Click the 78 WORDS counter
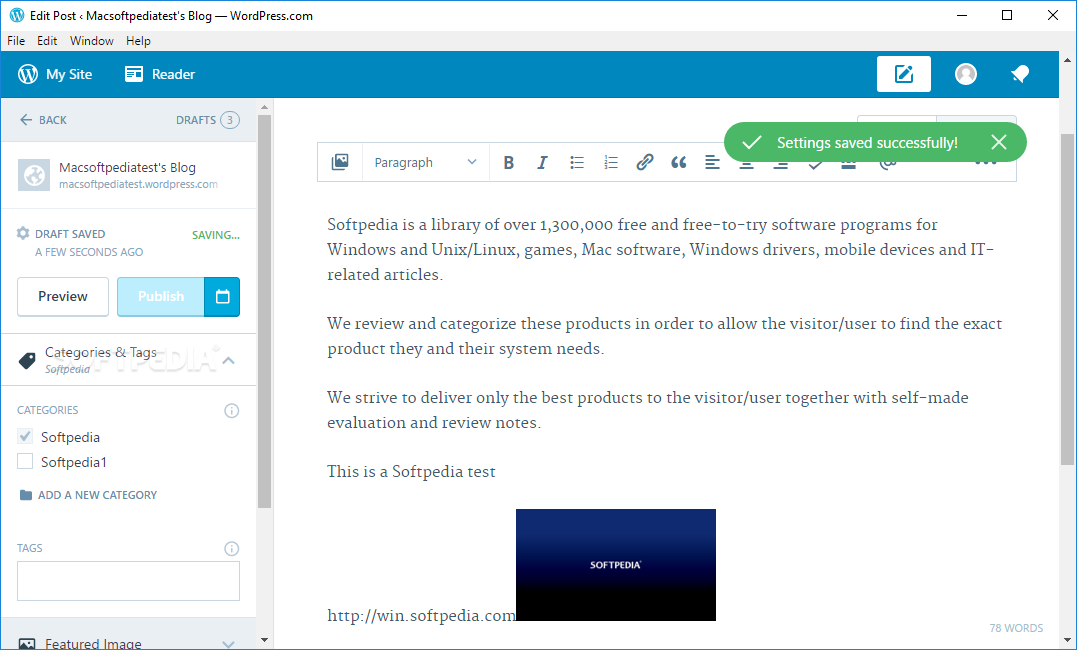Screen dimensions: 1077x650 (x=1016, y=628)
